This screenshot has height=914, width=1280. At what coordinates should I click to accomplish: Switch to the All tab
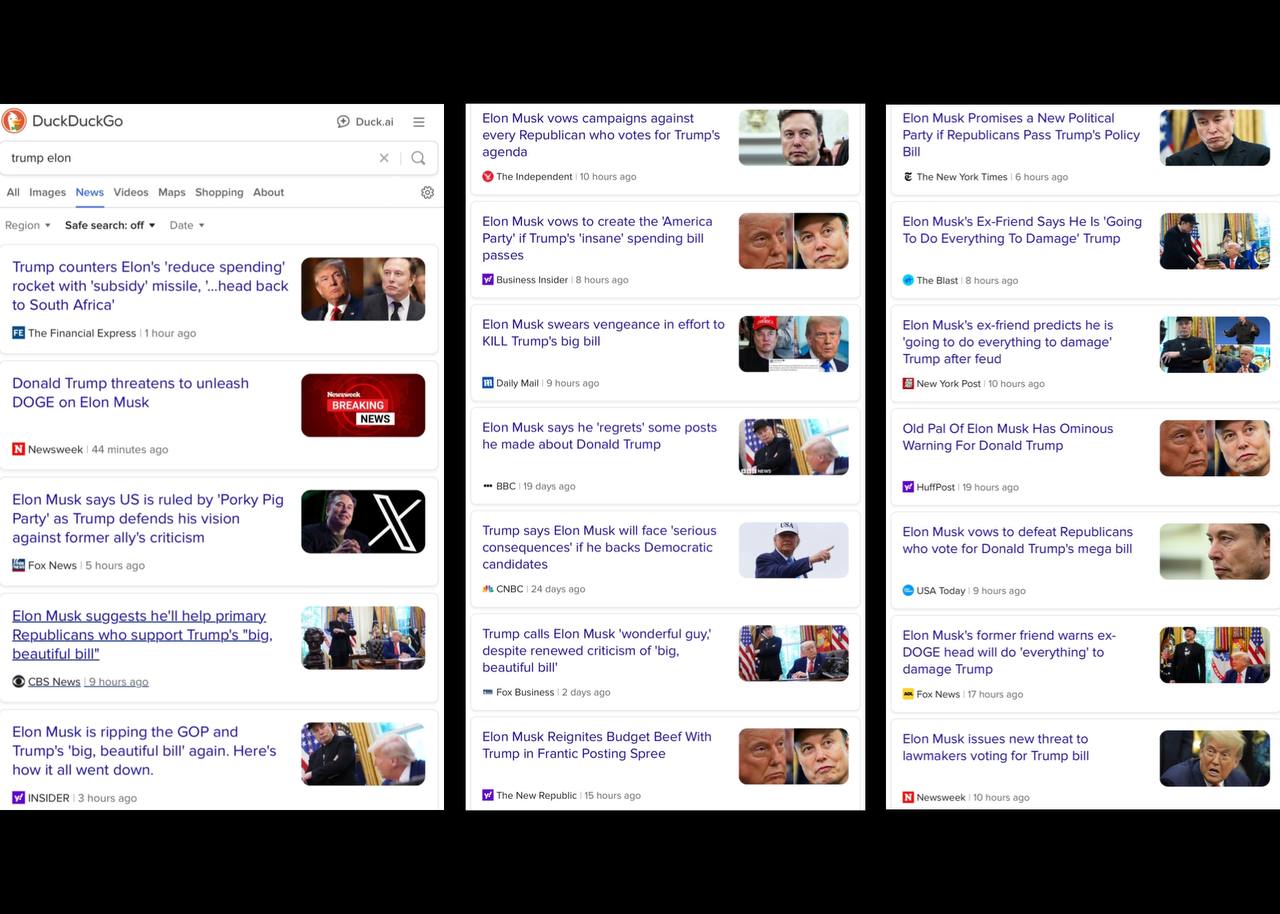[13, 193]
